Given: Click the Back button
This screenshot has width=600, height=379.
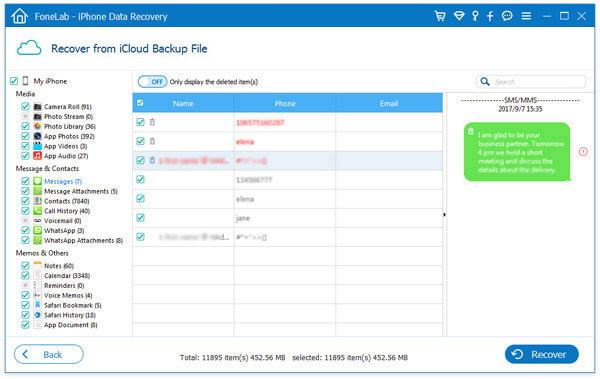Looking at the screenshot, I should (49, 354).
